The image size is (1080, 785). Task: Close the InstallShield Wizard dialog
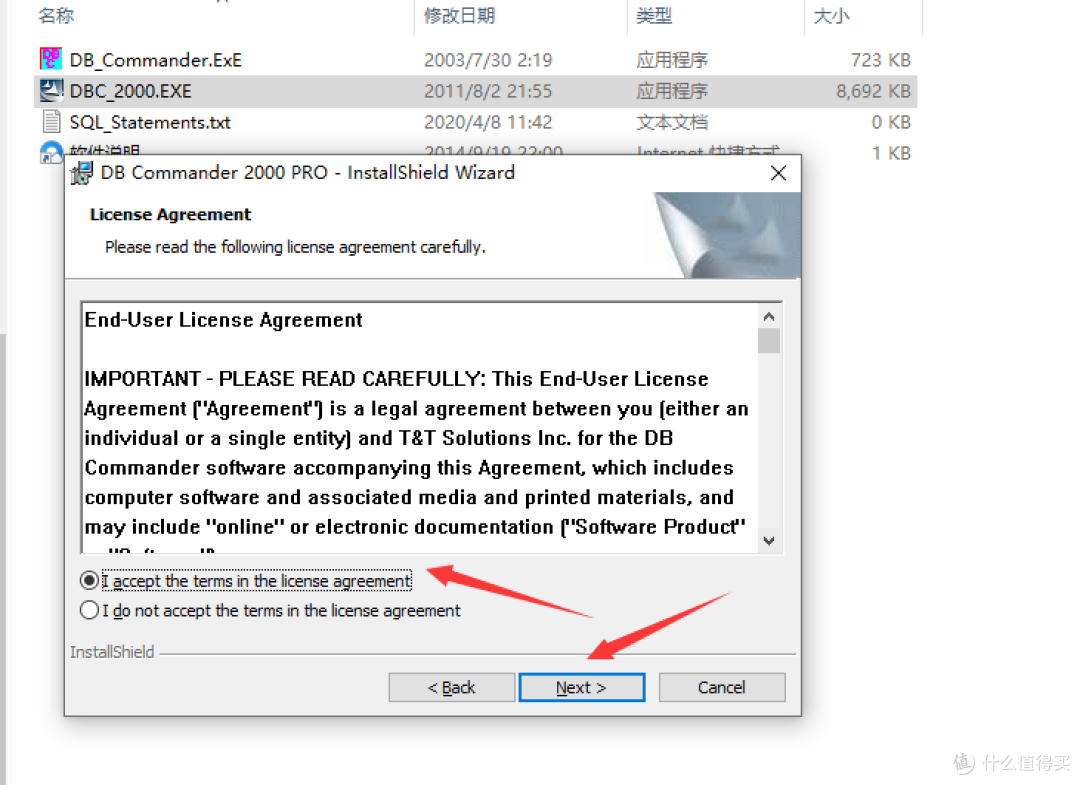(x=778, y=173)
